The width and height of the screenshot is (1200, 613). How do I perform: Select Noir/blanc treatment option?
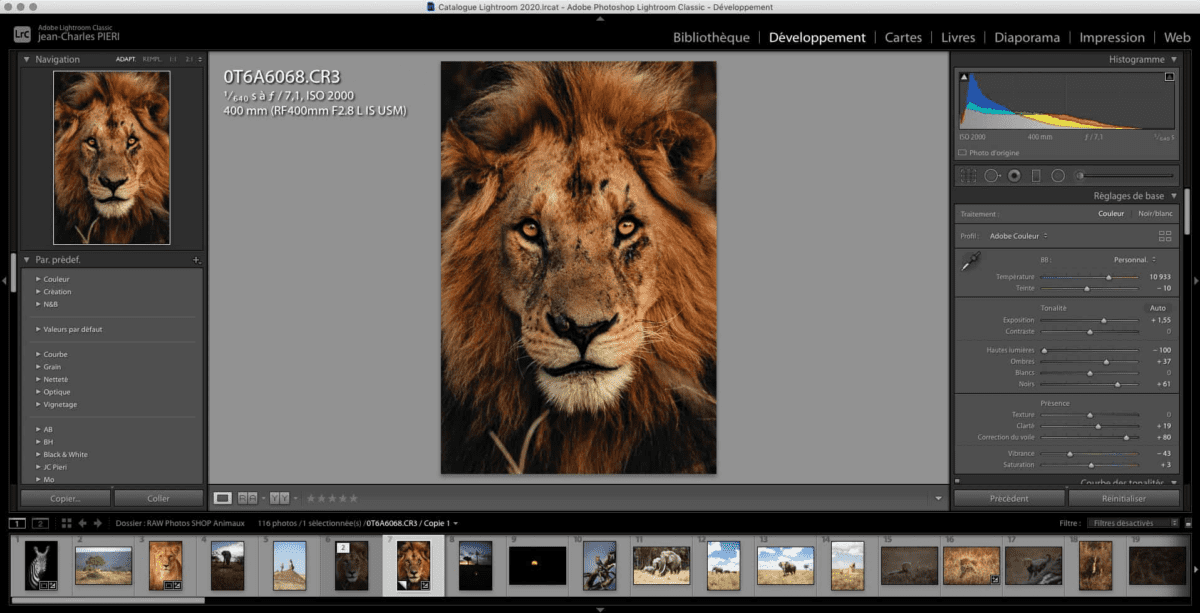[x=1156, y=214]
